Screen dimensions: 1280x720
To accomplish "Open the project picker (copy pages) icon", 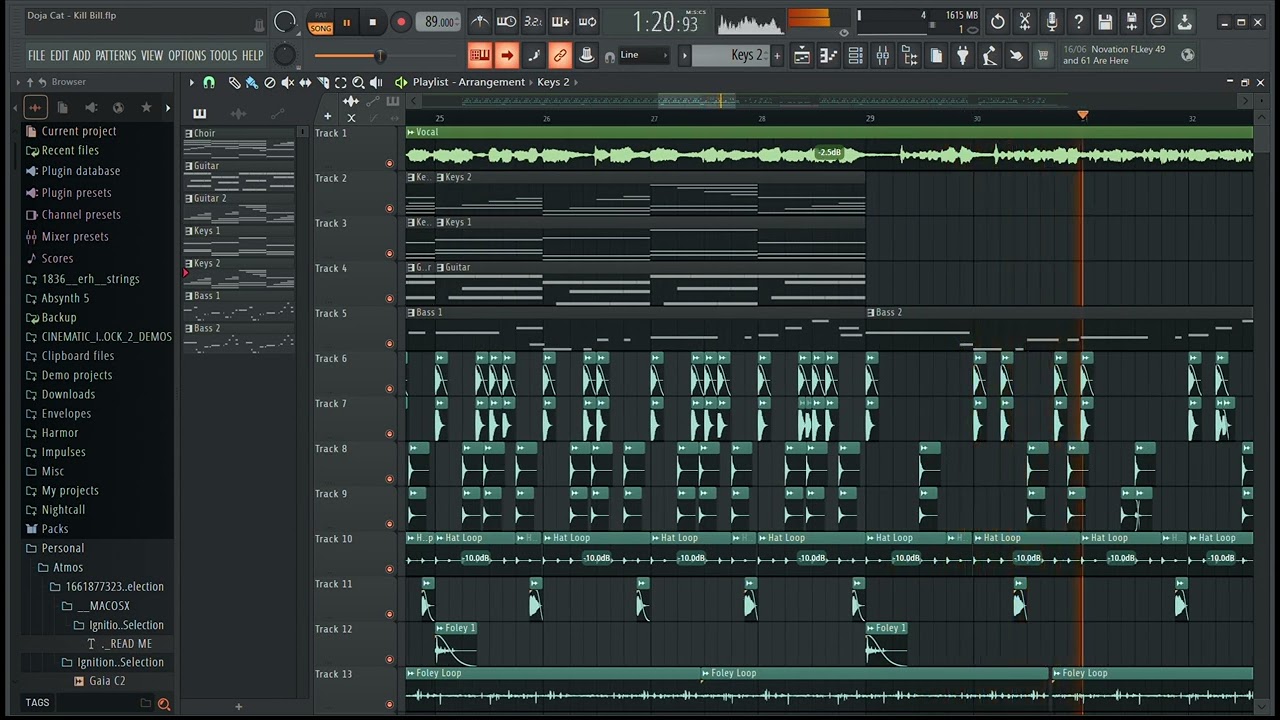I will pos(936,56).
